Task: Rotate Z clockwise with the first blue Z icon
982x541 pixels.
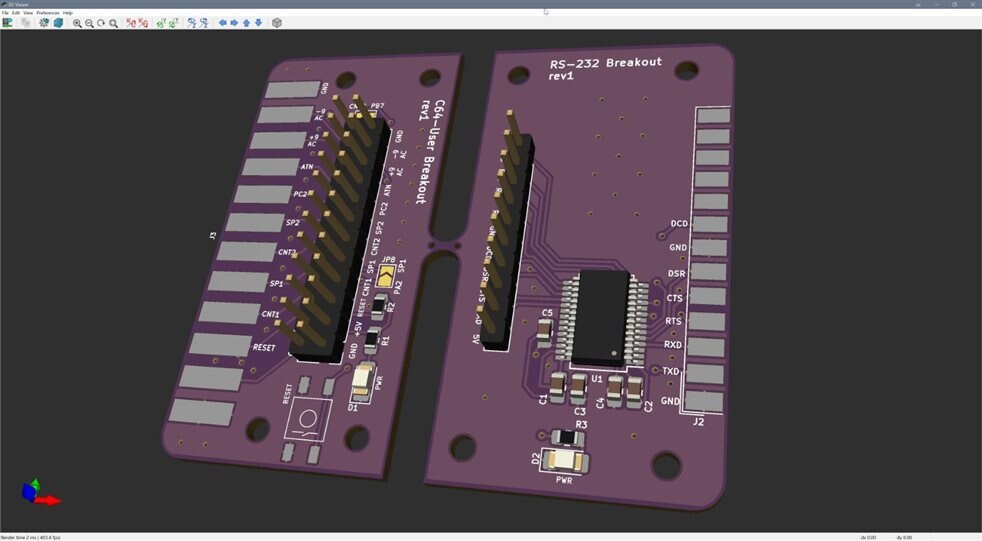Action: tap(191, 23)
